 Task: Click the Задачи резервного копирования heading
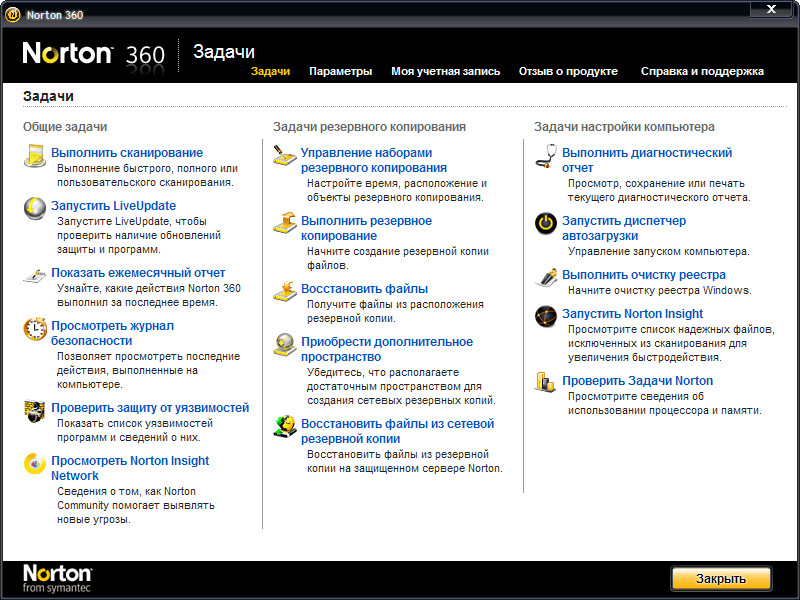click(369, 127)
